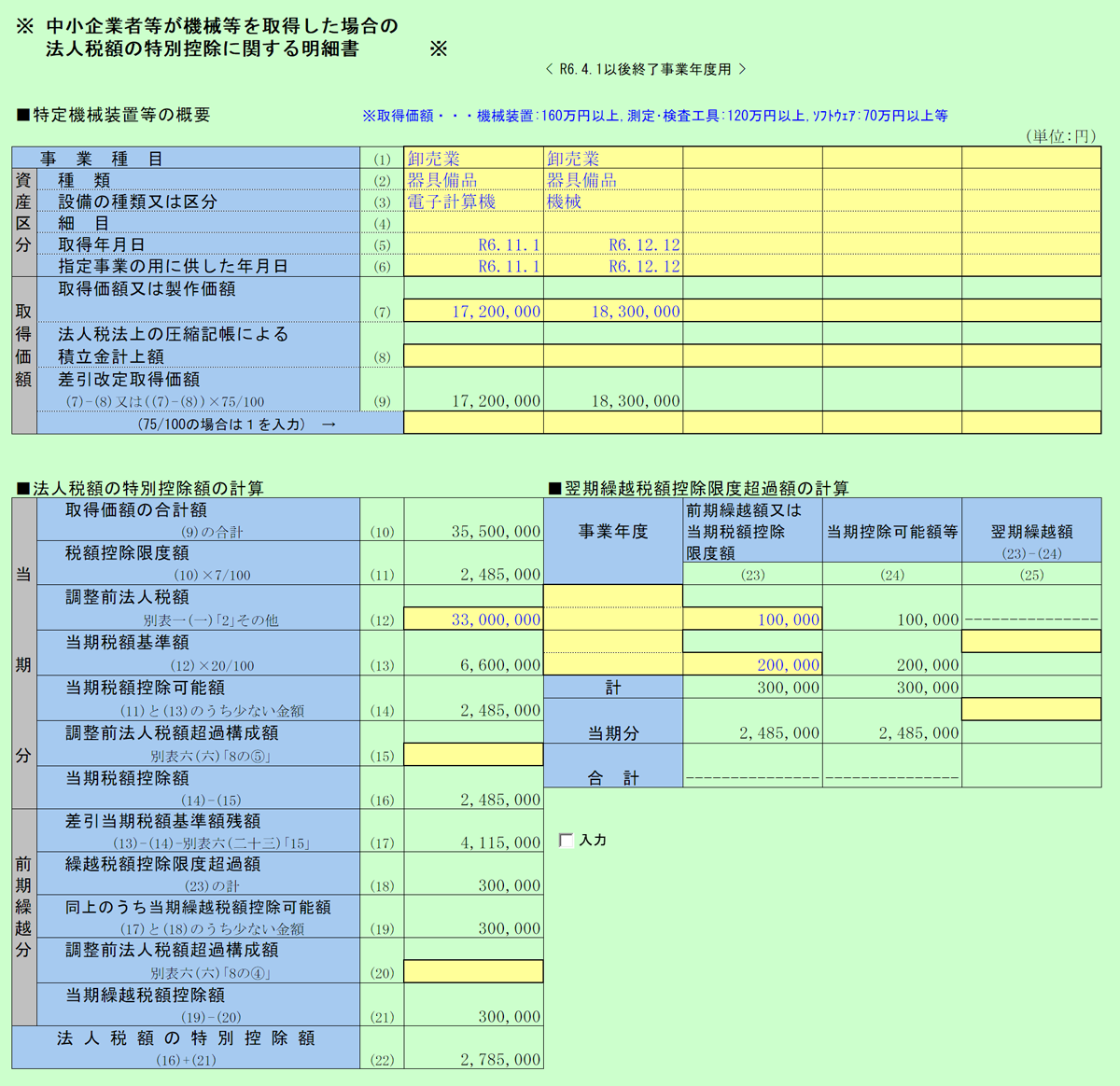The image size is (1120, 1086).
Task: Click the 計 subtotal row header
Action: point(613,688)
